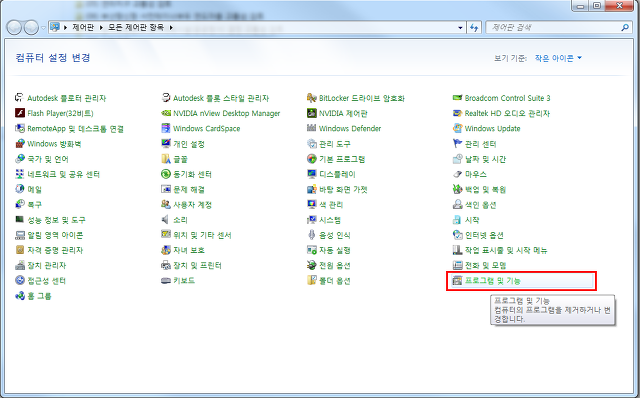This screenshot has width=640, height=398.
Task: Open 바탕 화면 가젯 link
Action: pyautogui.click(x=343, y=189)
